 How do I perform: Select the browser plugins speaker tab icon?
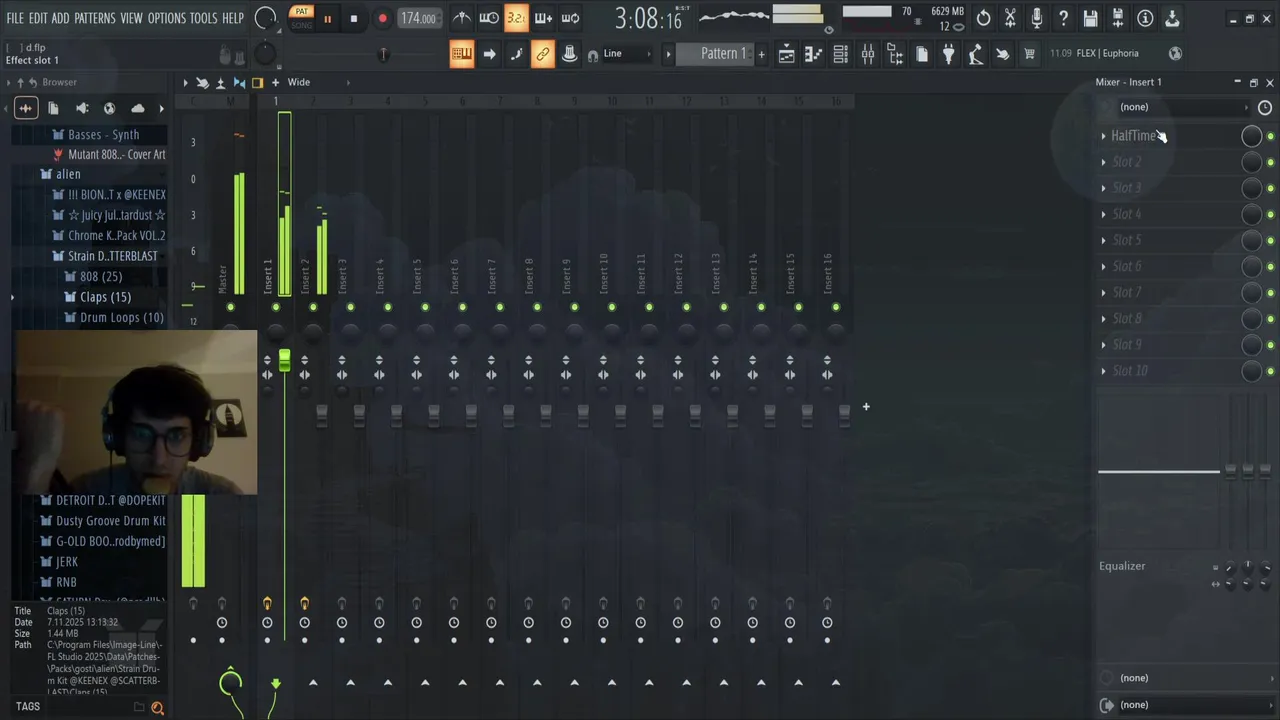[x=82, y=108]
